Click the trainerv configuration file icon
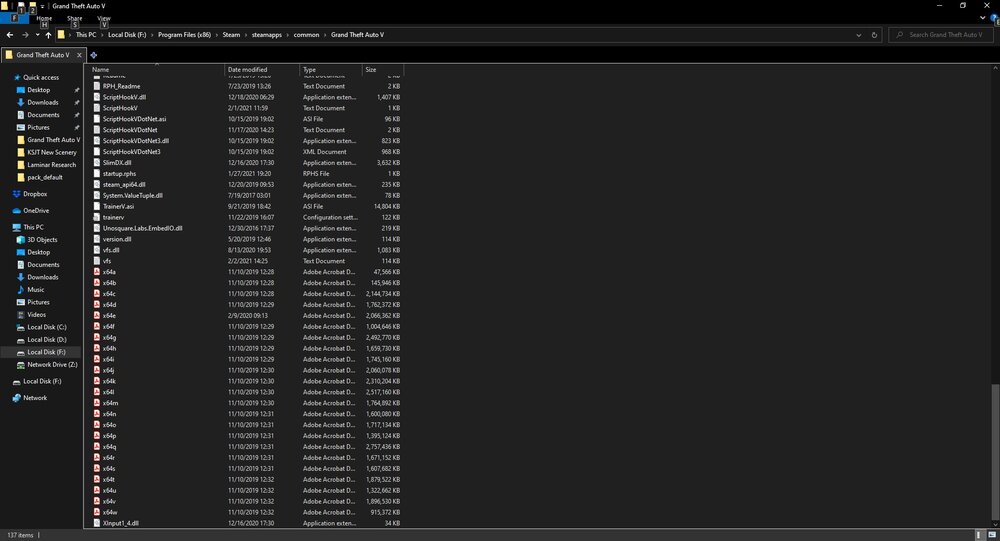This screenshot has height=541, width=1000. coord(97,217)
